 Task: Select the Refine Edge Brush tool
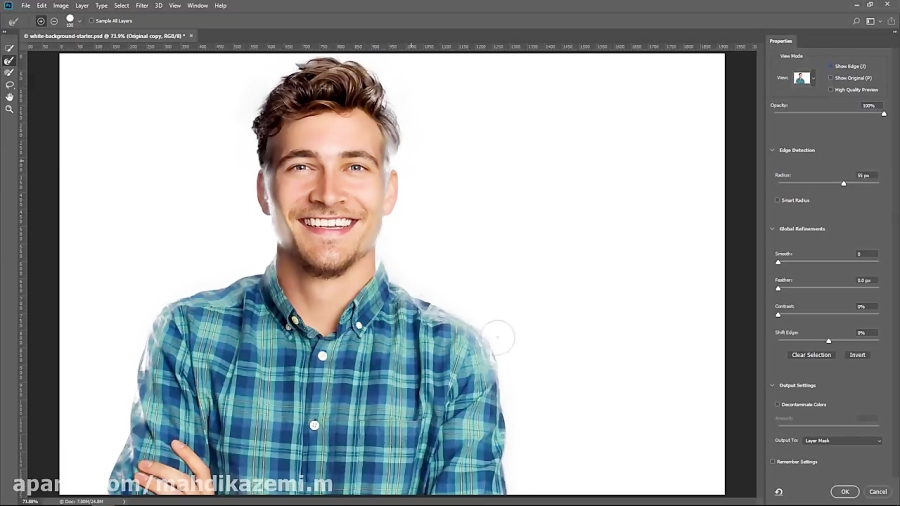point(9,61)
